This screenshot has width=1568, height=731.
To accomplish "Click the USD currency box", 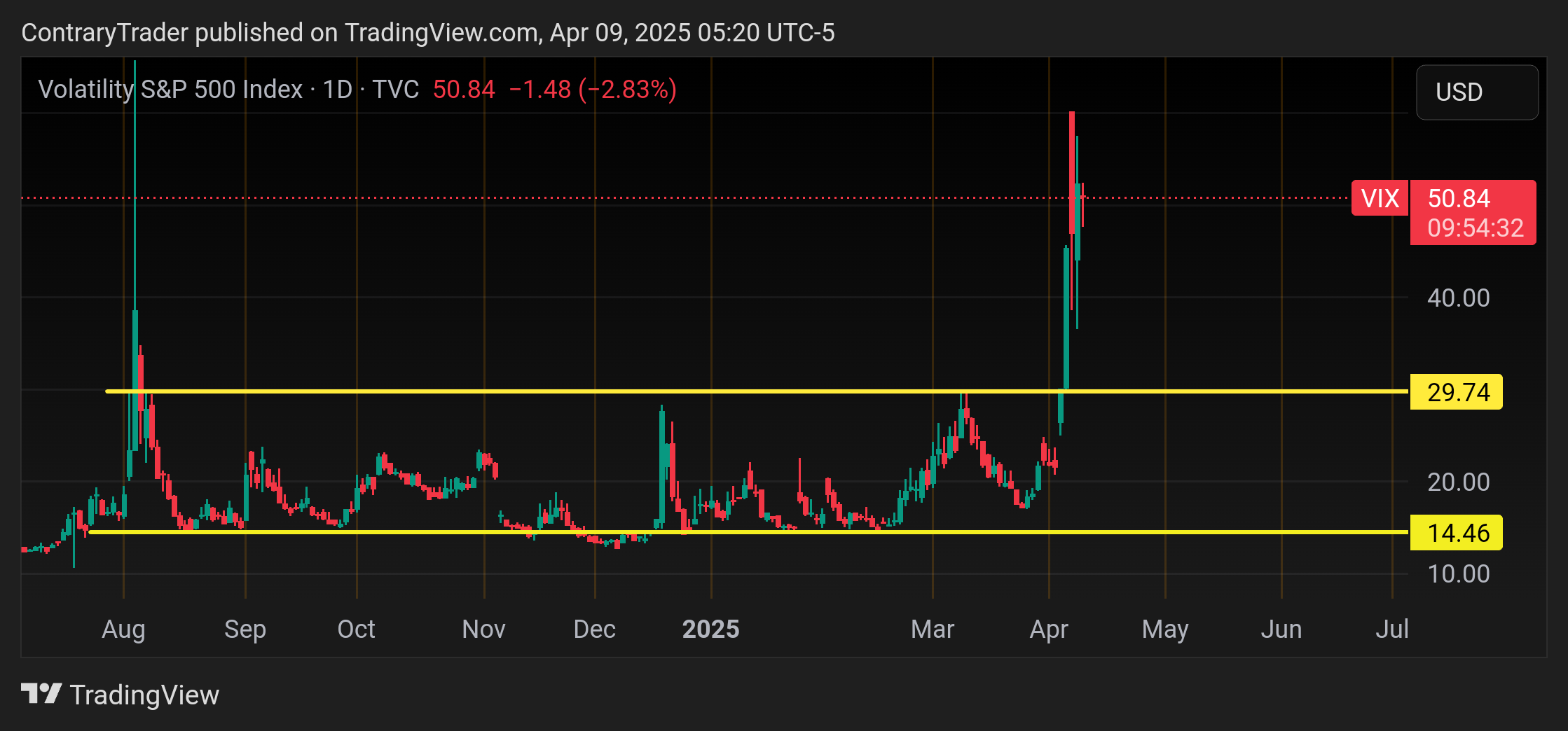I will pos(1477,92).
